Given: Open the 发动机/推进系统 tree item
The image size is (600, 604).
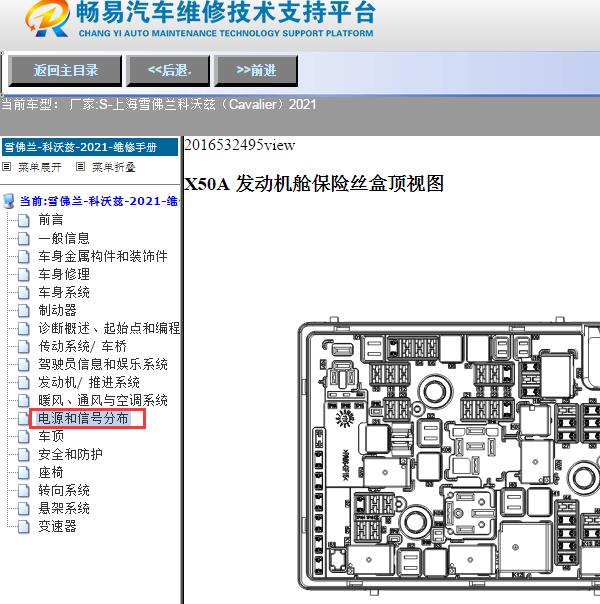Looking at the screenshot, I should (x=89, y=383).
